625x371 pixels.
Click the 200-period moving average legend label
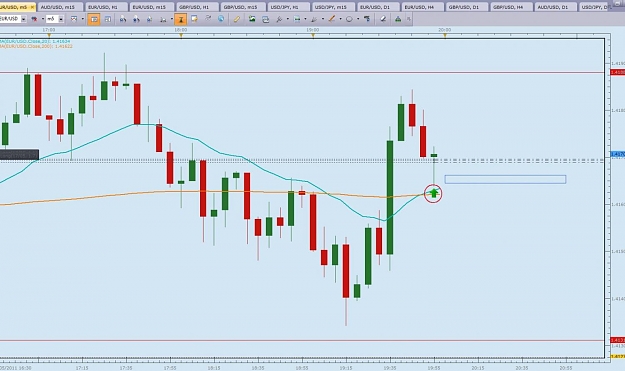36,46
